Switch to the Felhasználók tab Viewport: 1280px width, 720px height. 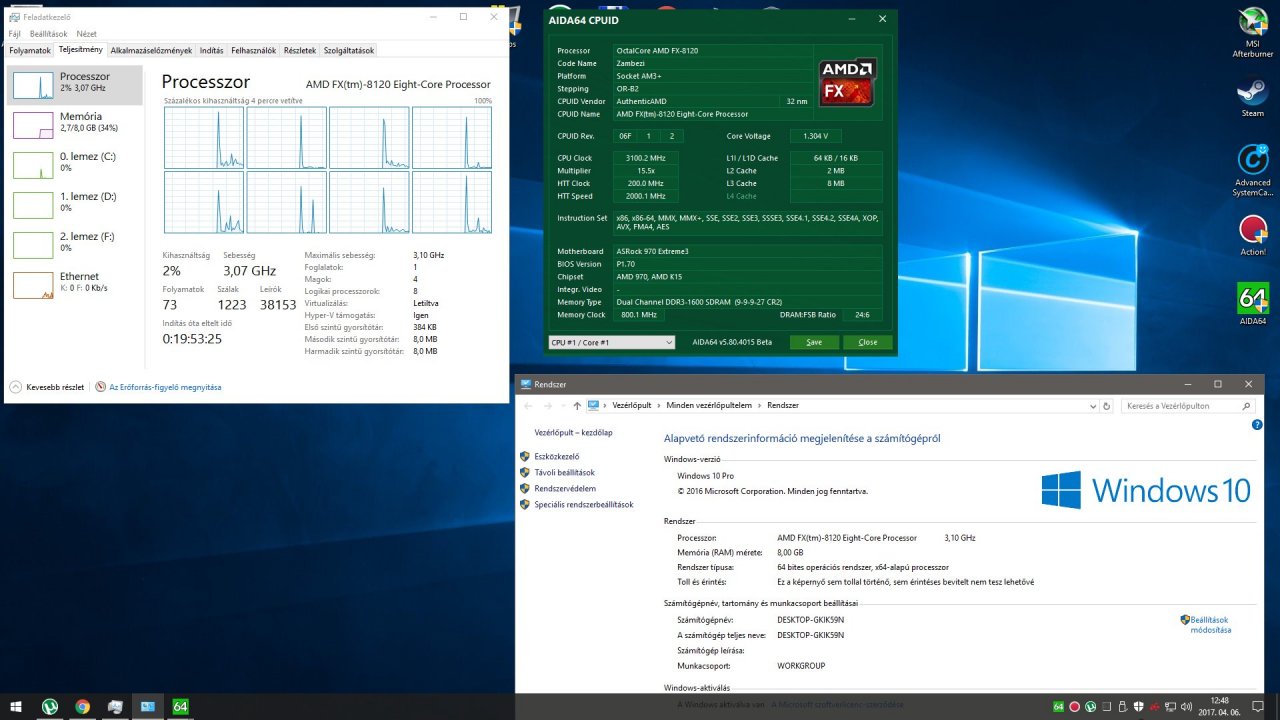click(x=254, y=50)
